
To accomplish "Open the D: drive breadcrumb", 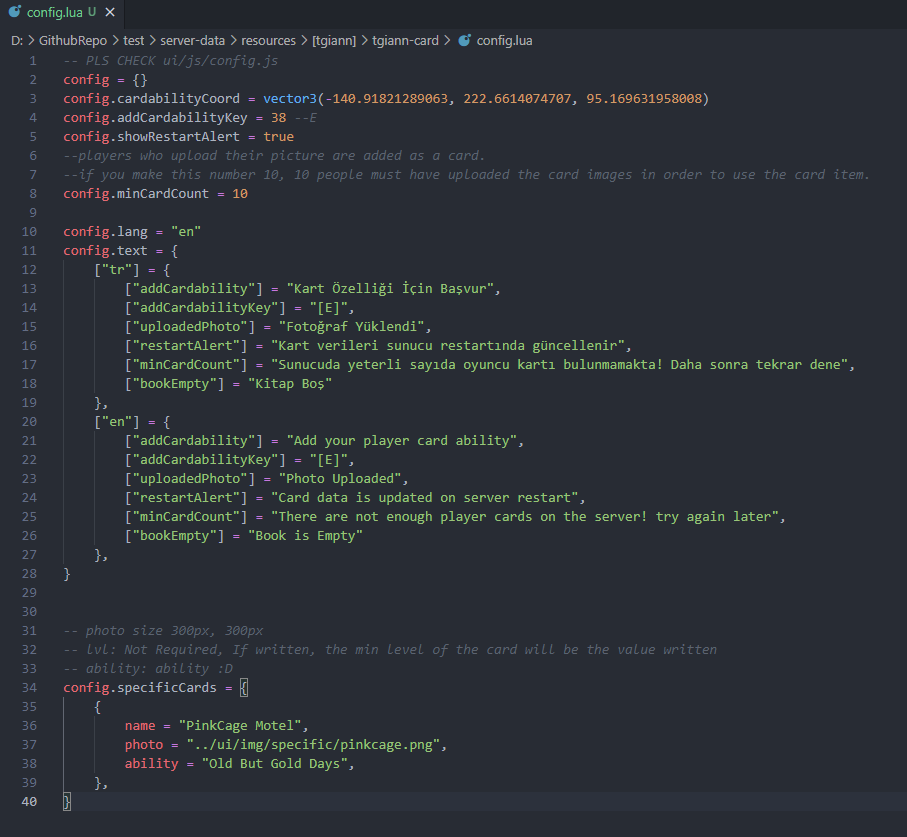I will click(x=17, y=41).
